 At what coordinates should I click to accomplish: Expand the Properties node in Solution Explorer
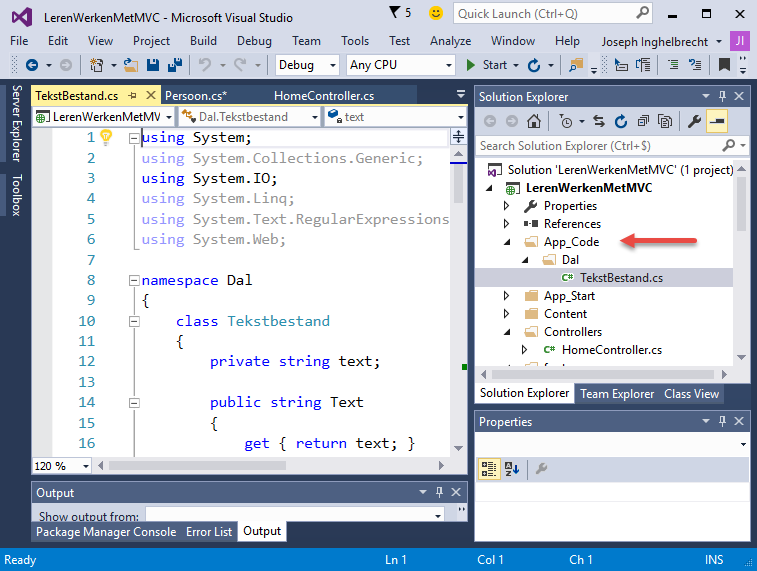click(x=506, y=206)
